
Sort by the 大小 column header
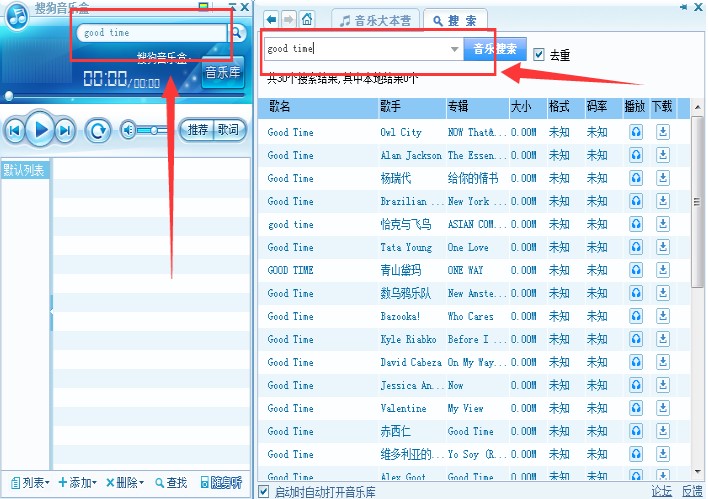pyautogui.click(x=528, y=107)
